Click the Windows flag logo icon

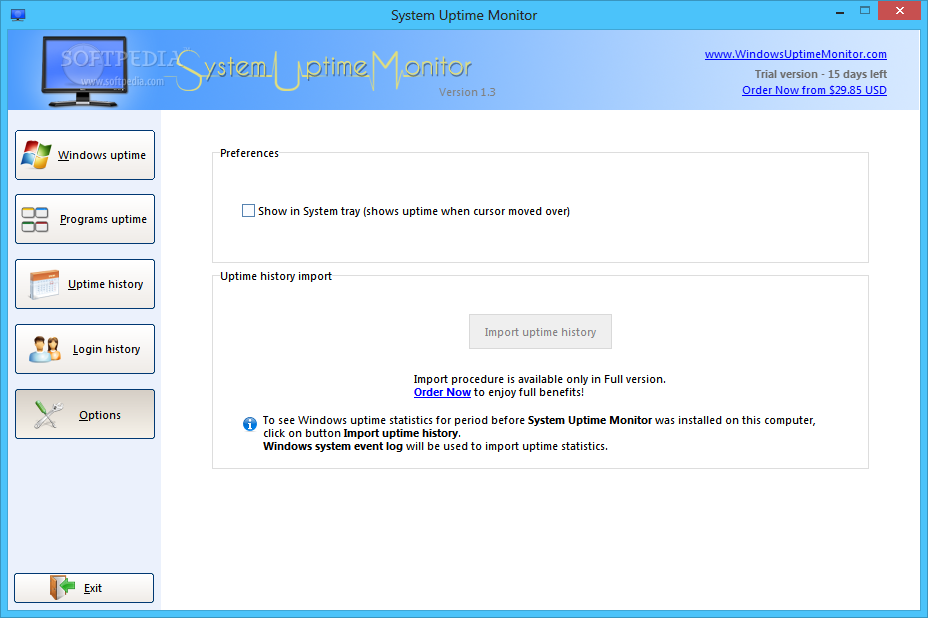(36, 155)
